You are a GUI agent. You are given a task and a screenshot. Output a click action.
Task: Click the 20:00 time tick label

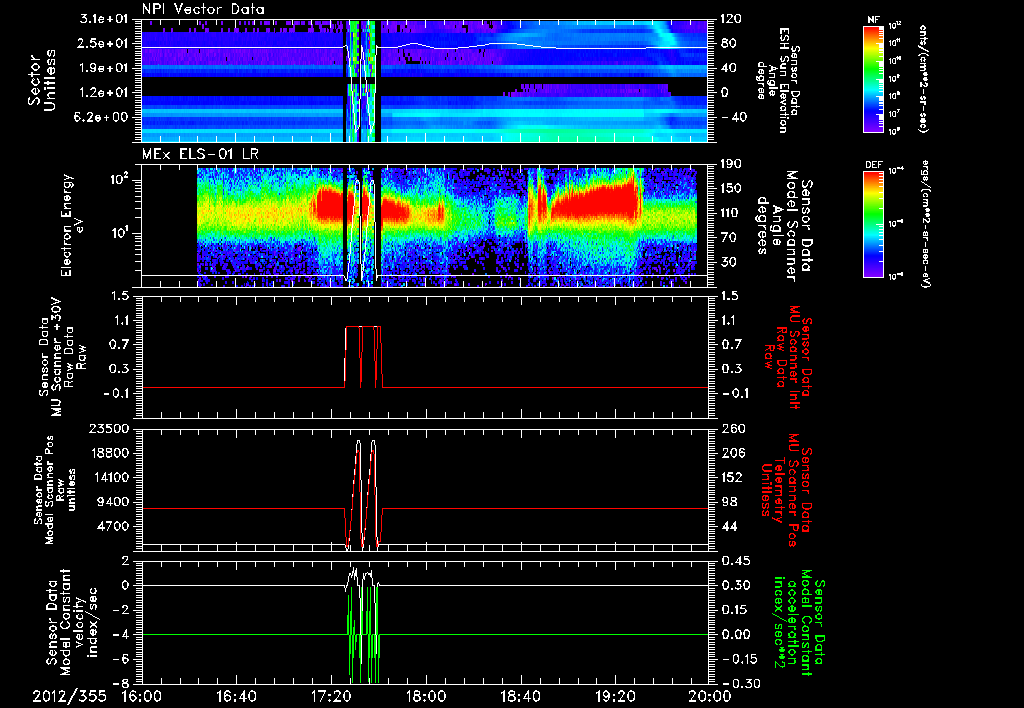coord(710,696)
